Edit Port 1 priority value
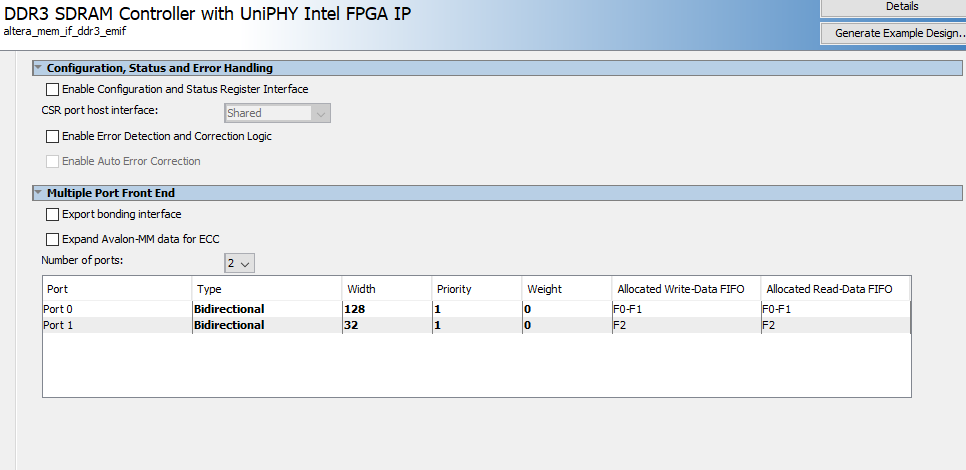966x470 pixels. [477, 325]
